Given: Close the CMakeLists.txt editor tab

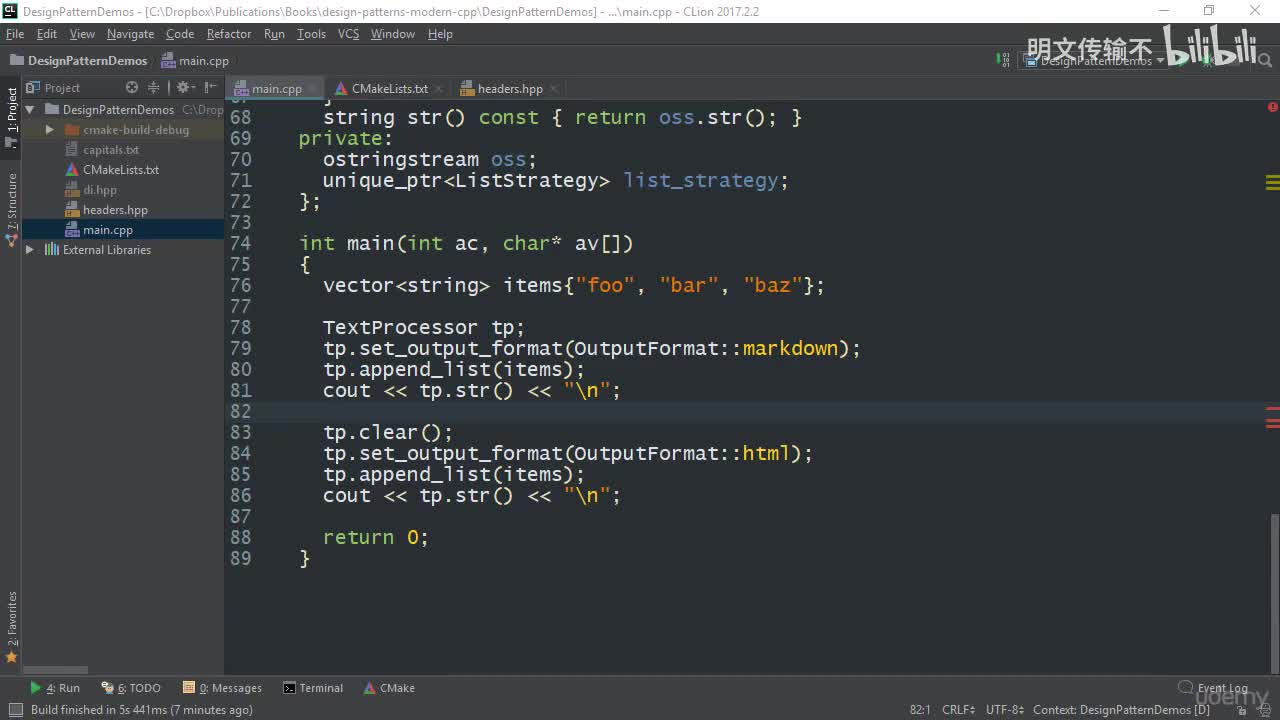Looking at the screenshot, I should (x=438, y=89).
